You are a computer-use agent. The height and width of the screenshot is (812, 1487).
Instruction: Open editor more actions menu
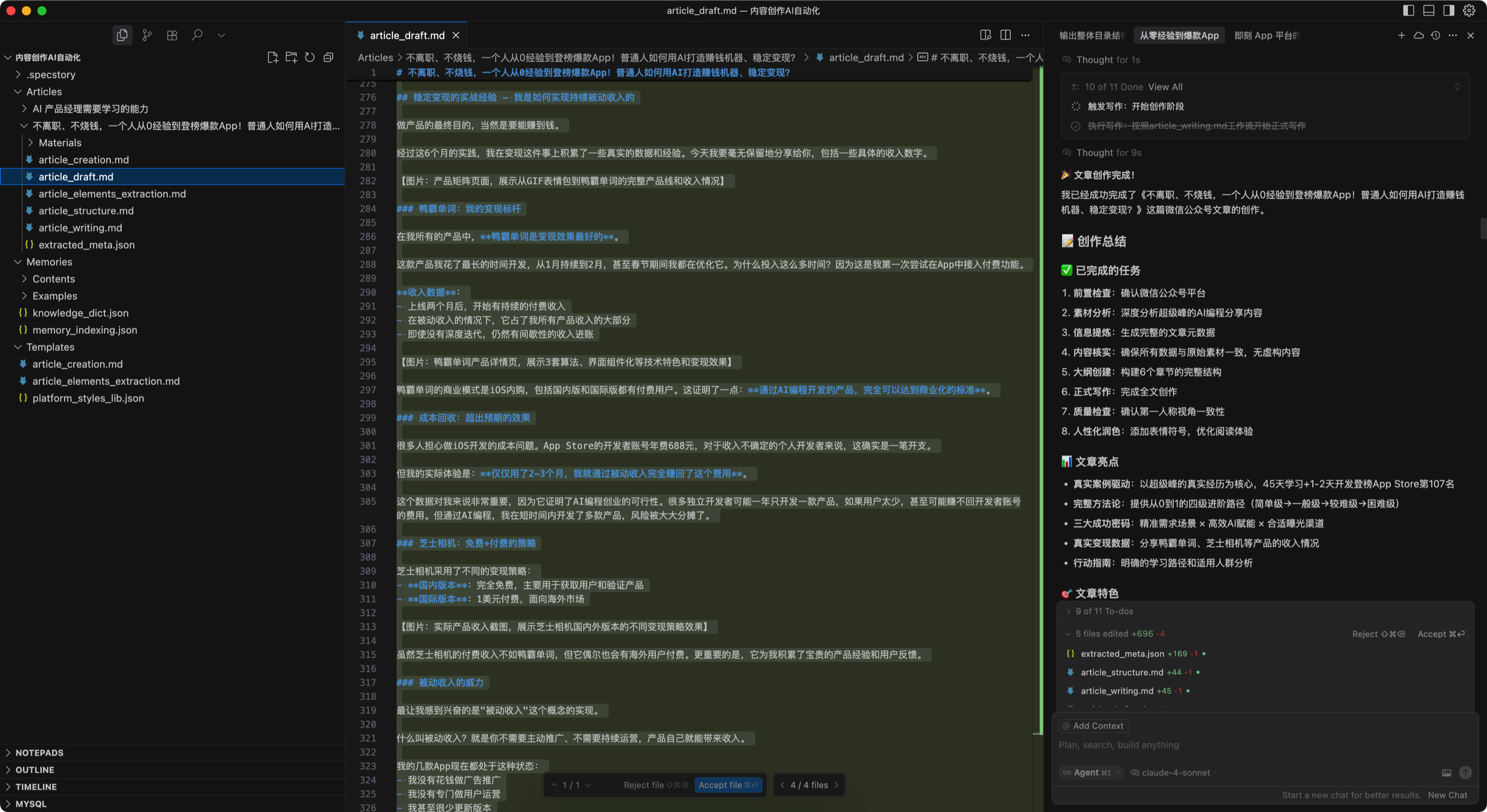click(1025, 35)
